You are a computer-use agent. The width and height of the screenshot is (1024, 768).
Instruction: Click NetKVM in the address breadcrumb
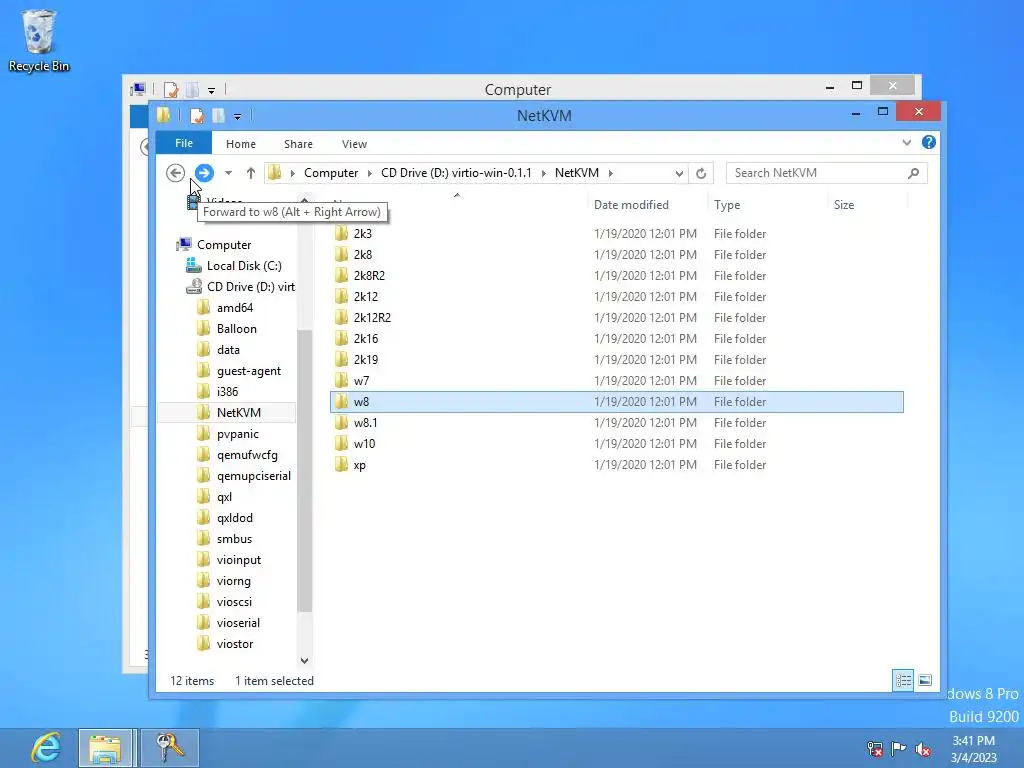point(577,173)
